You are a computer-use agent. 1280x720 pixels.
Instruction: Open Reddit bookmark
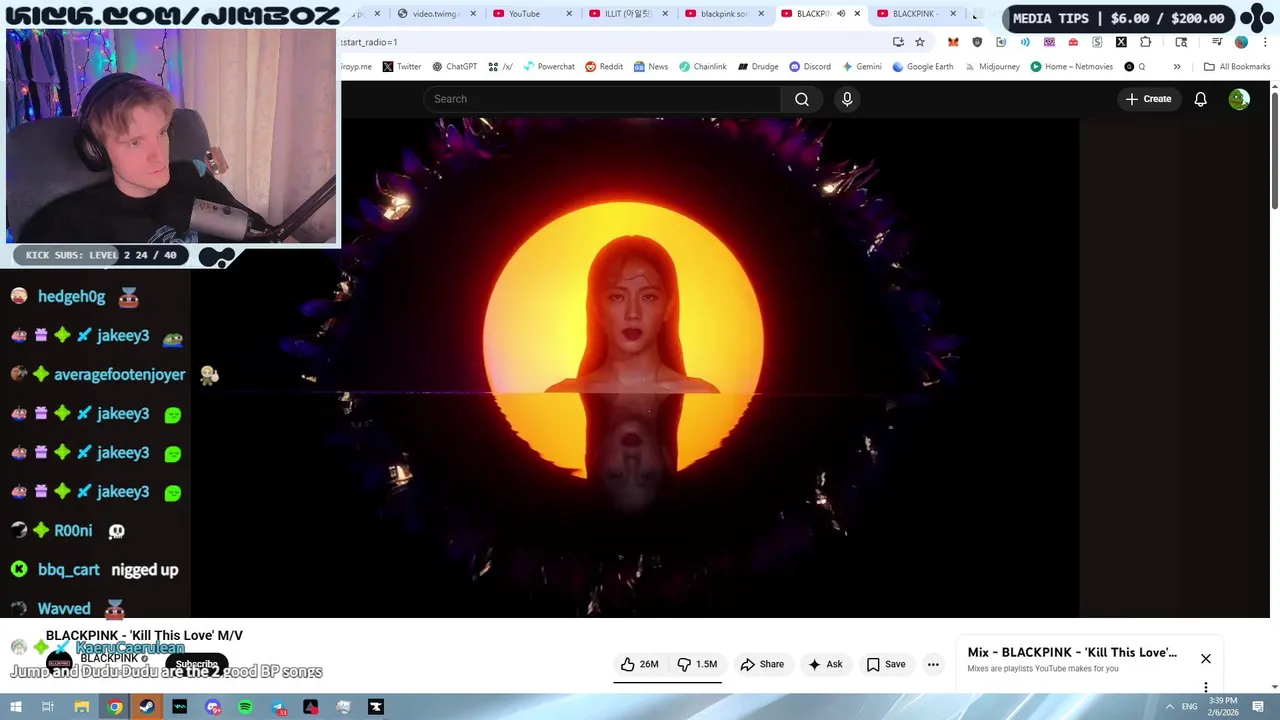point(604,67)
